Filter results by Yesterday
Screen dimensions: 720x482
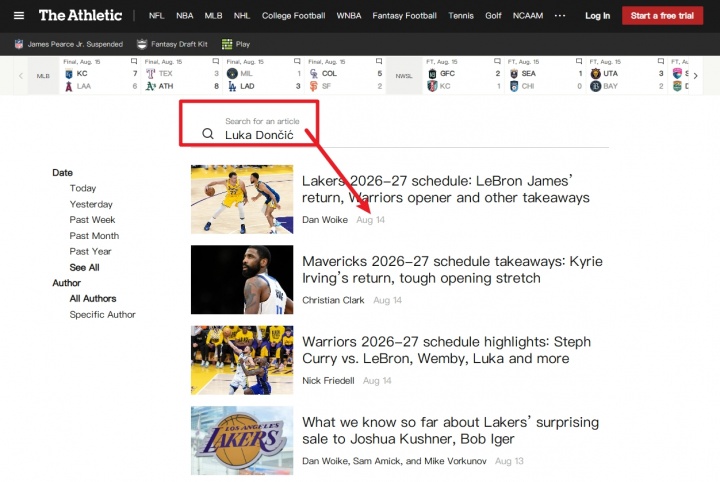91,204
